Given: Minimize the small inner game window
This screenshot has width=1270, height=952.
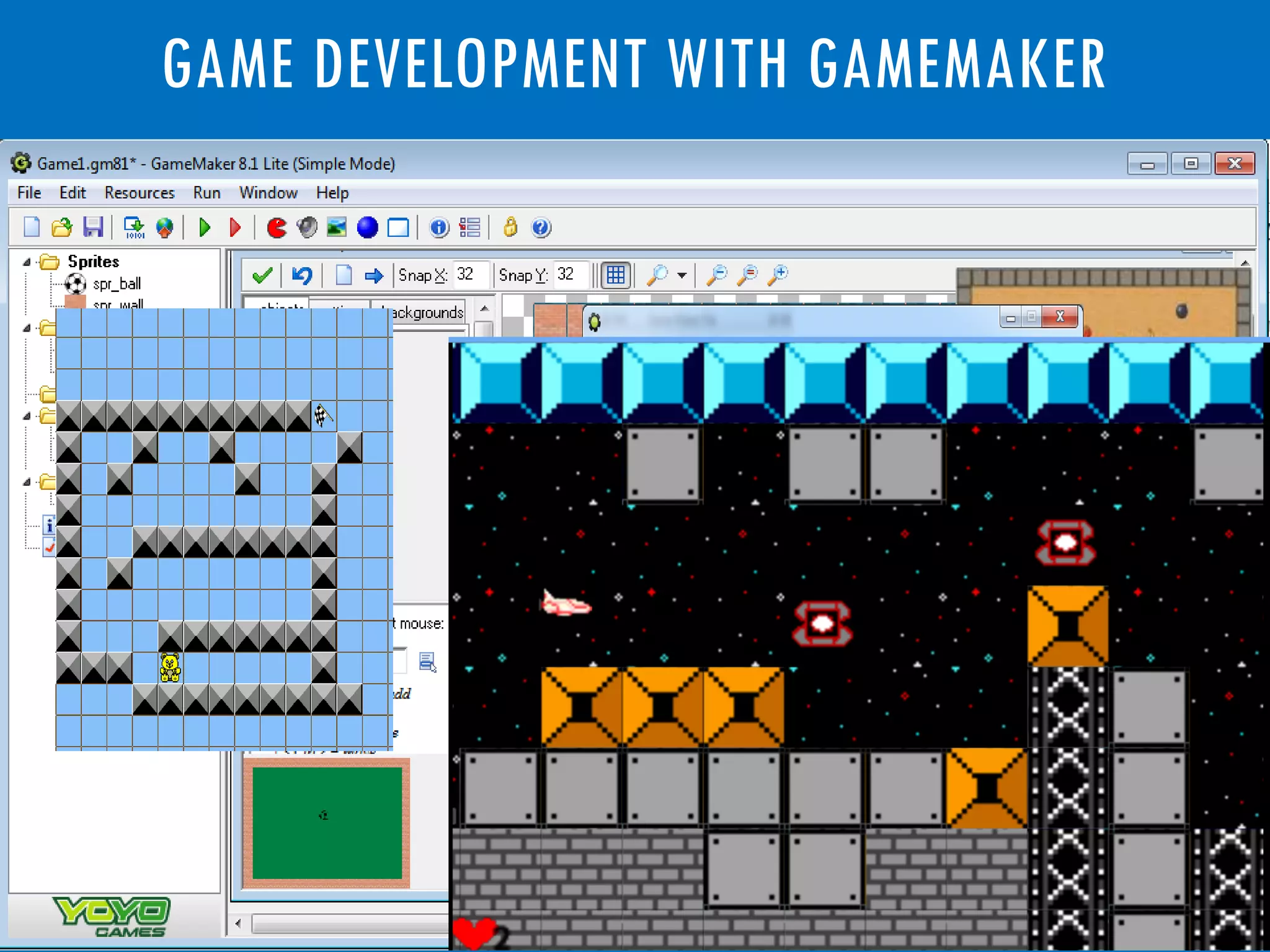Looking at the screenshot, I should pos(1011,317).
